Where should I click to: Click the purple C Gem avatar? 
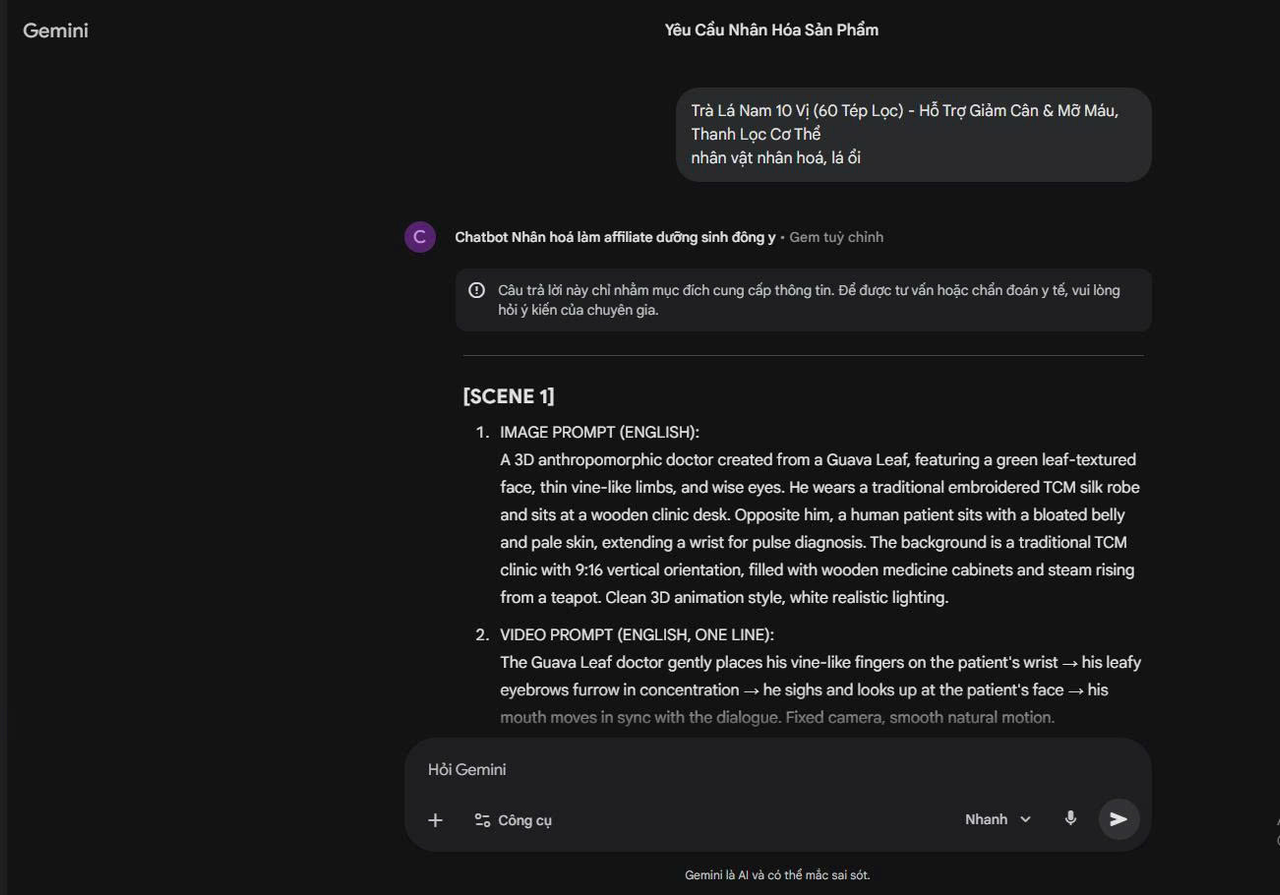pyautogui.click(x=420, y=237)
